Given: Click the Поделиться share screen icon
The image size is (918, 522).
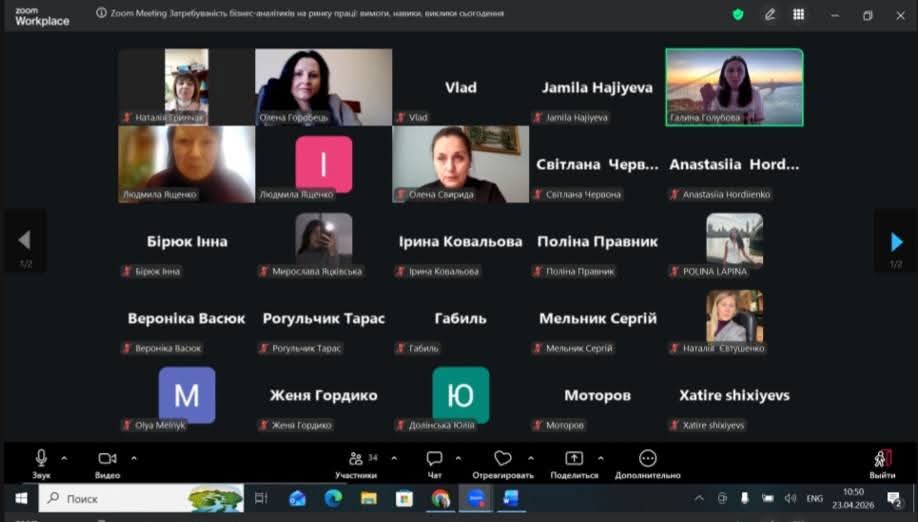Looking at the screenshot, I should [x=574, y=460].
